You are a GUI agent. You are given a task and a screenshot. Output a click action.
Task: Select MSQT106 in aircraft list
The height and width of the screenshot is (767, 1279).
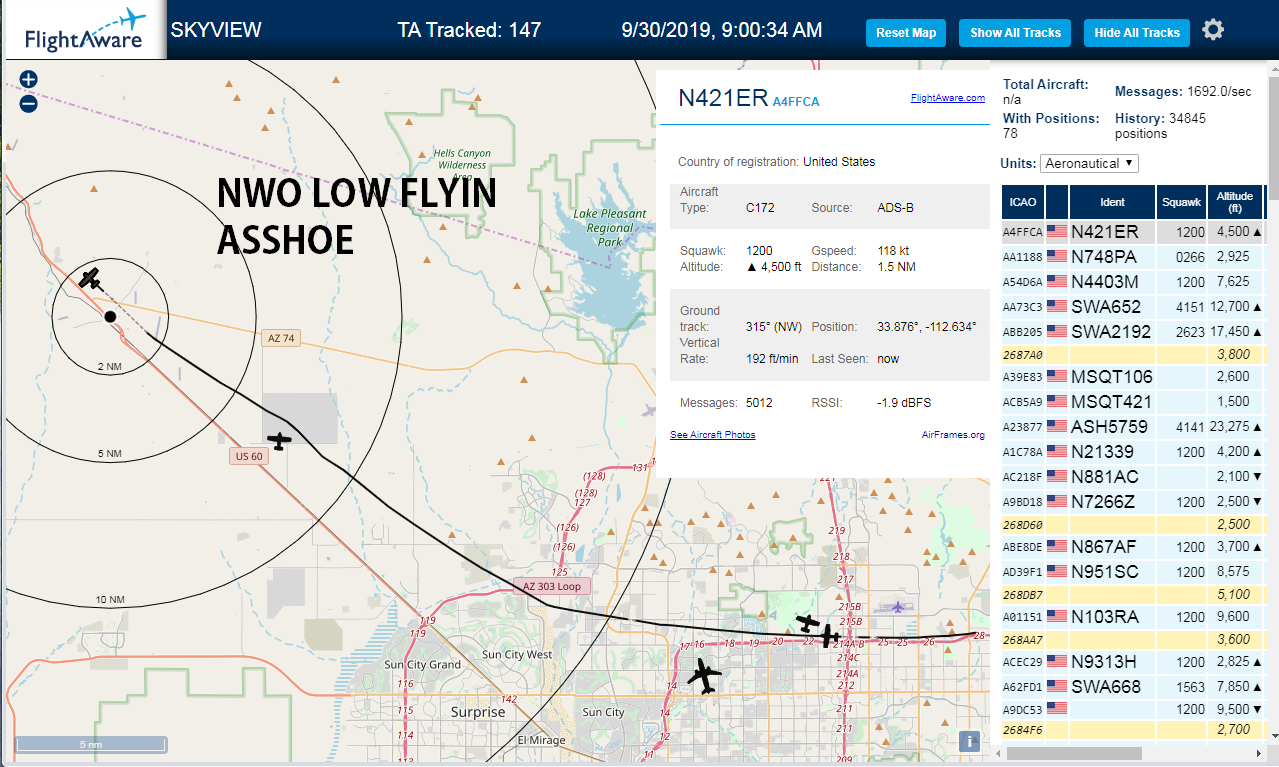pyautogui.click(x=1134, y=376)
